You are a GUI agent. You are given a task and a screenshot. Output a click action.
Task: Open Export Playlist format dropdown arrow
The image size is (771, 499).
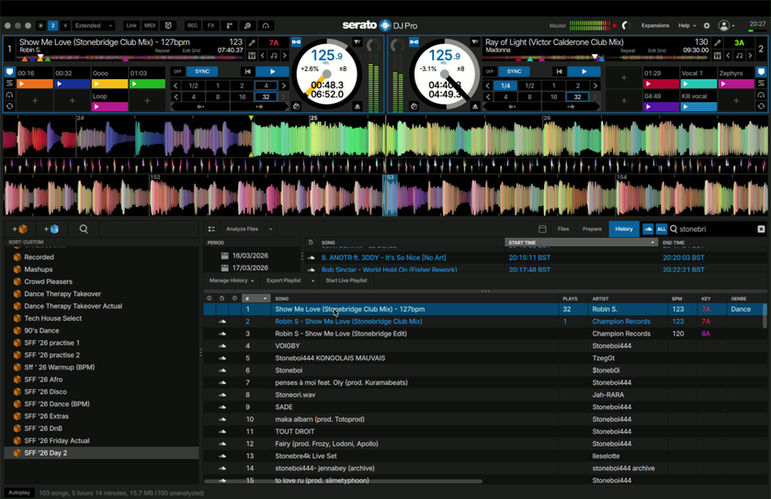(x=313, y=281)
